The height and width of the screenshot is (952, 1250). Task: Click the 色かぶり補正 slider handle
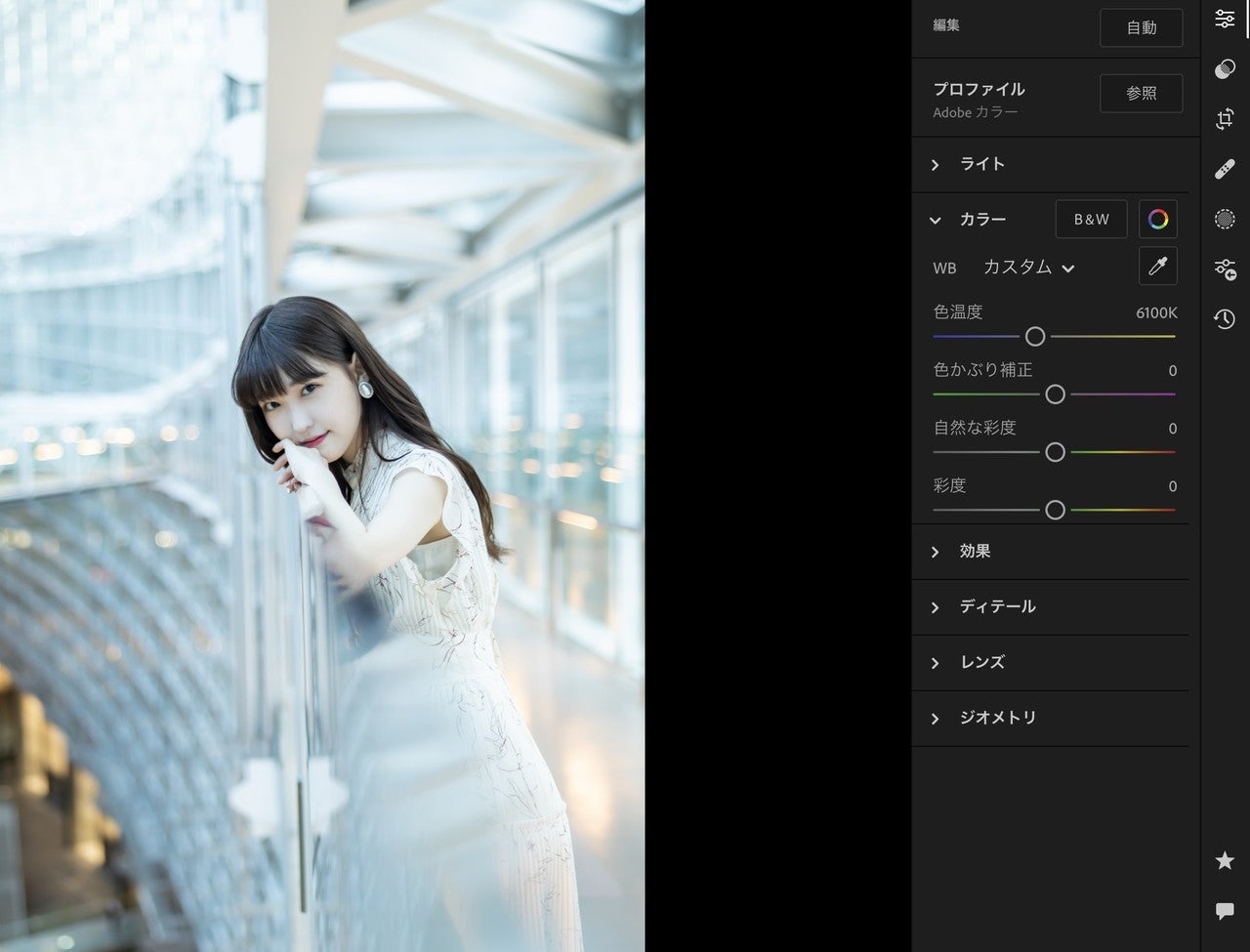coord(1055,394)
